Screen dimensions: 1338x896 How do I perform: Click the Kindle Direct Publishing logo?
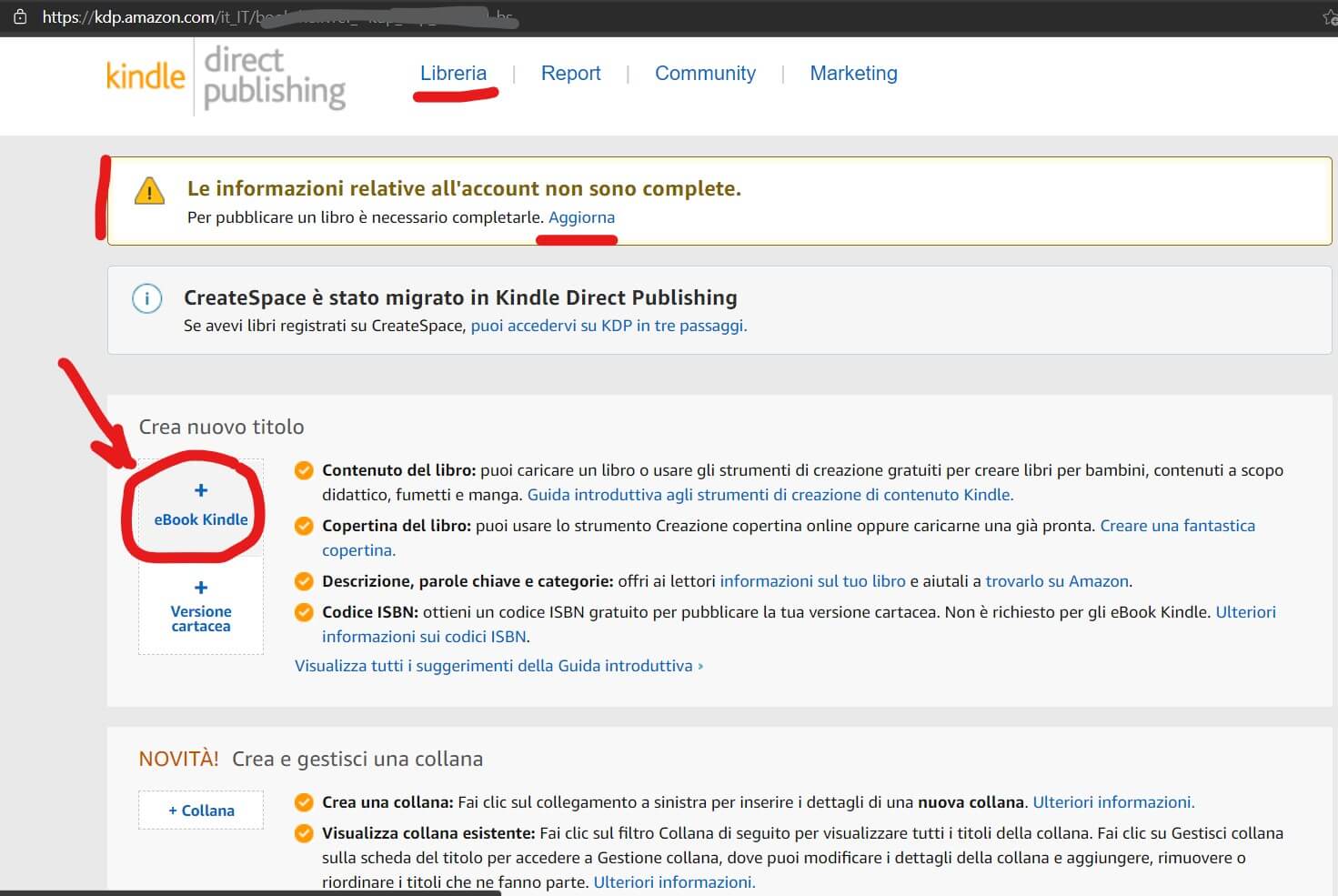point(226,78)
